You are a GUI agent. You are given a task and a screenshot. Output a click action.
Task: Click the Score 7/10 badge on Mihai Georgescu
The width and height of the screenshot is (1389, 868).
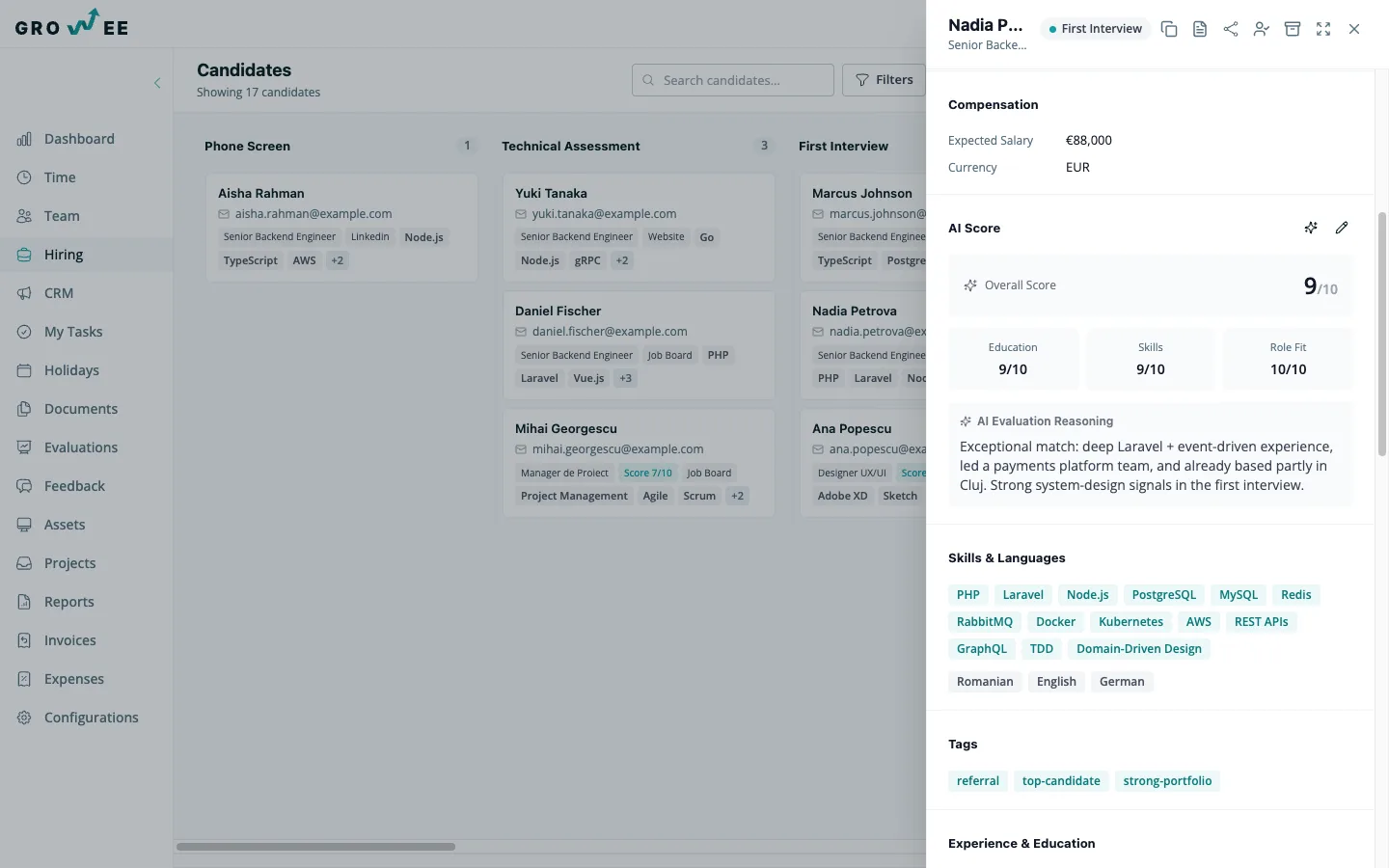pyautogui.click(x=647, y=473)
